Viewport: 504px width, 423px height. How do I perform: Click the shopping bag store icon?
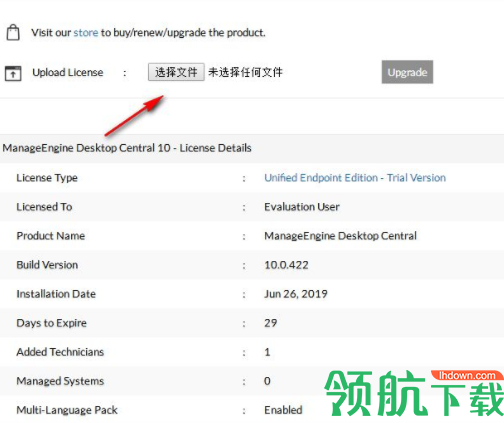13,33
